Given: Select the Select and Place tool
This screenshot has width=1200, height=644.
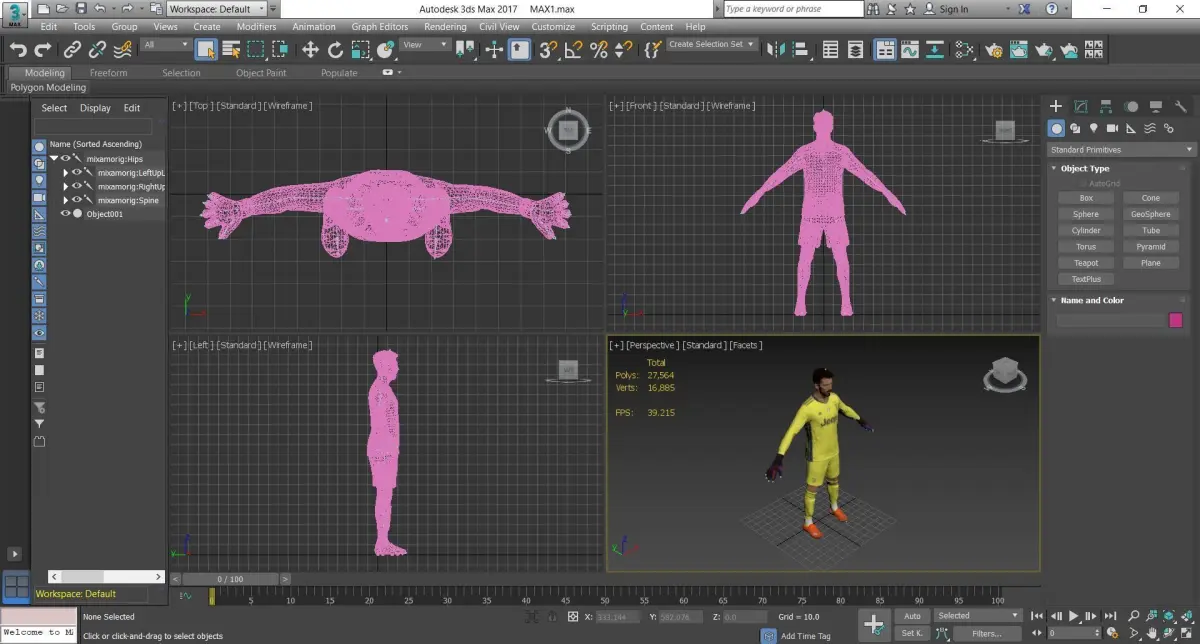Looking at the screenshot, I should tap(386, 49).
